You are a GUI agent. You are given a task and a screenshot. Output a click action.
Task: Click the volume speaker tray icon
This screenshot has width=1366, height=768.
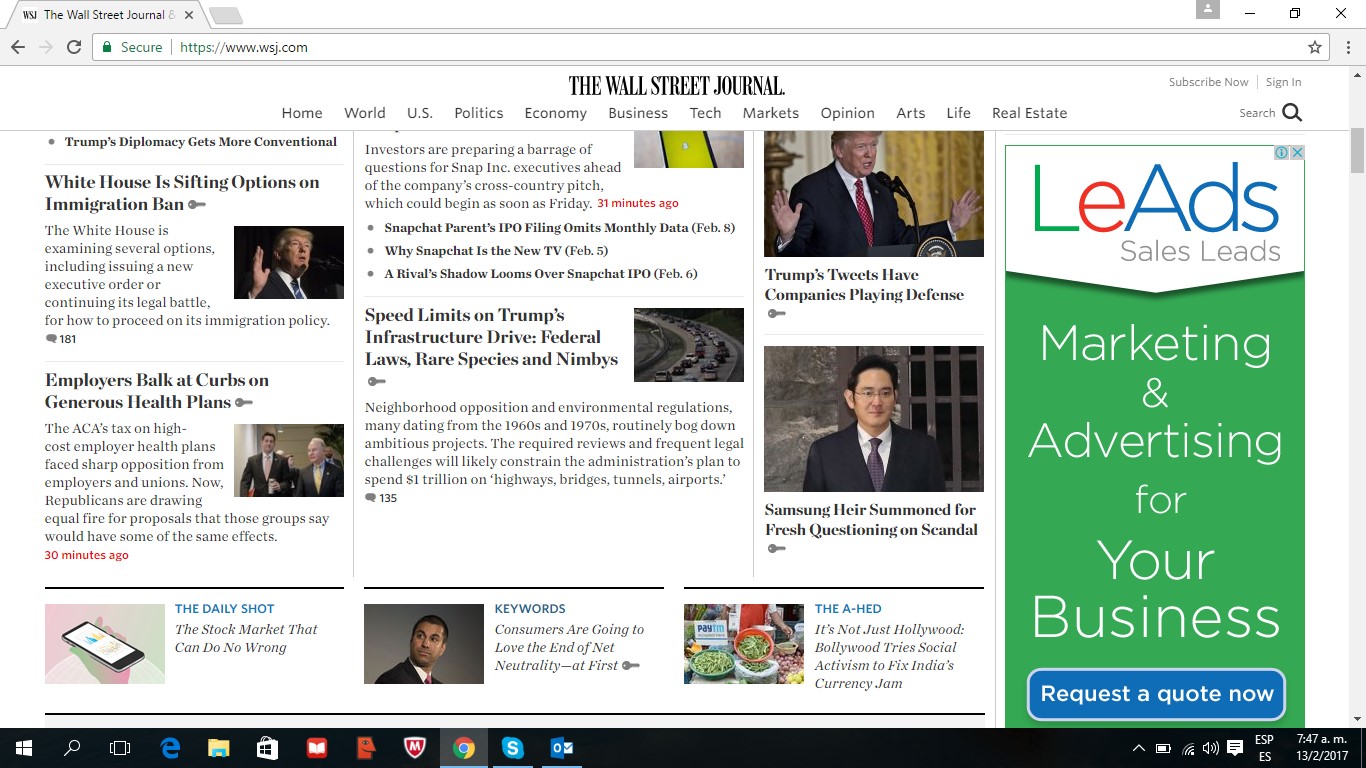(1211, 748)
